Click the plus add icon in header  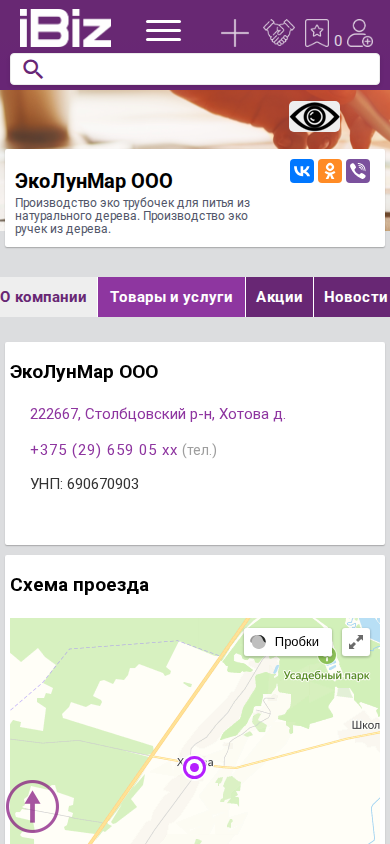pos(235,33)
